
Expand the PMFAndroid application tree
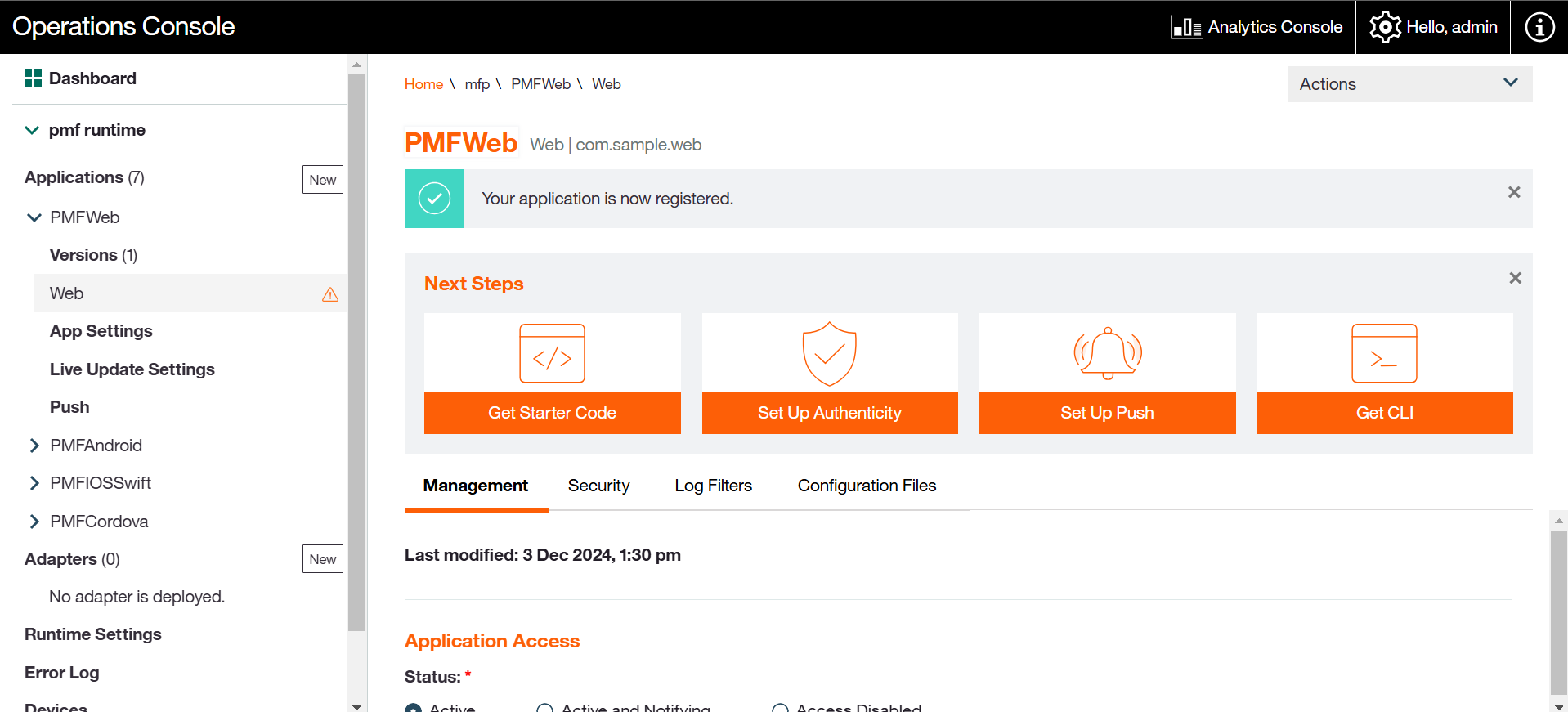34,446
